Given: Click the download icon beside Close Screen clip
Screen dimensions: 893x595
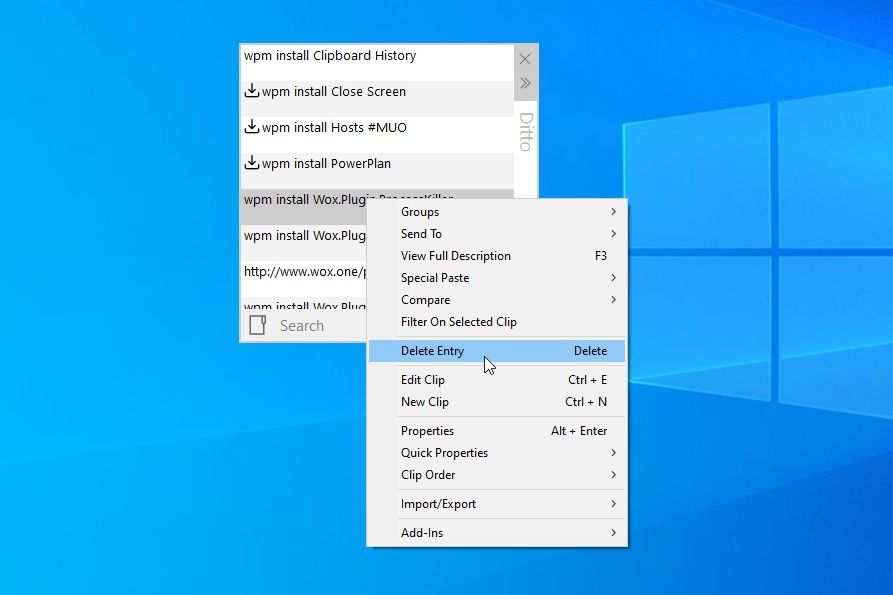Looking at the screenshot, I should tap(251, 91).
